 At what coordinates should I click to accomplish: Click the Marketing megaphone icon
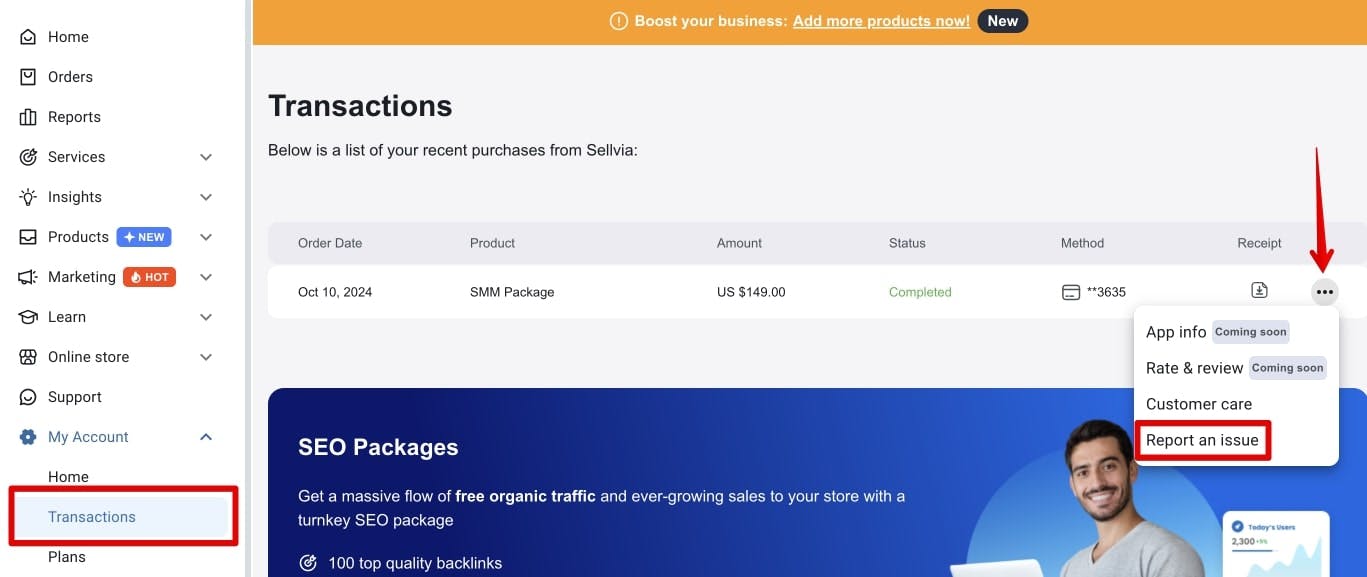point(28,277)
